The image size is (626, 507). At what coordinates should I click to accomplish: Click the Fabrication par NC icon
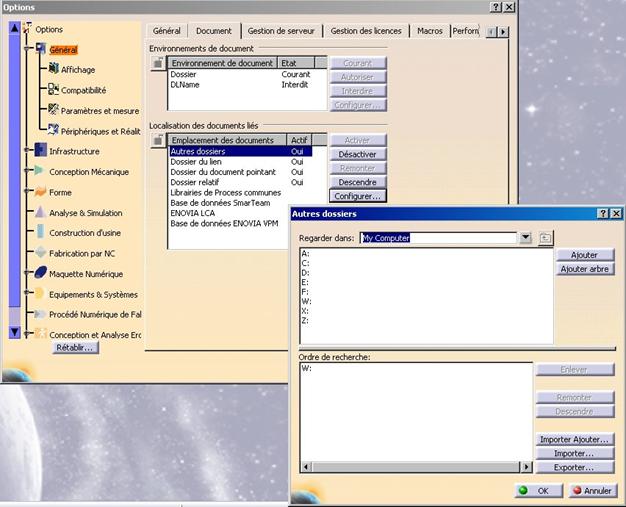40,253
